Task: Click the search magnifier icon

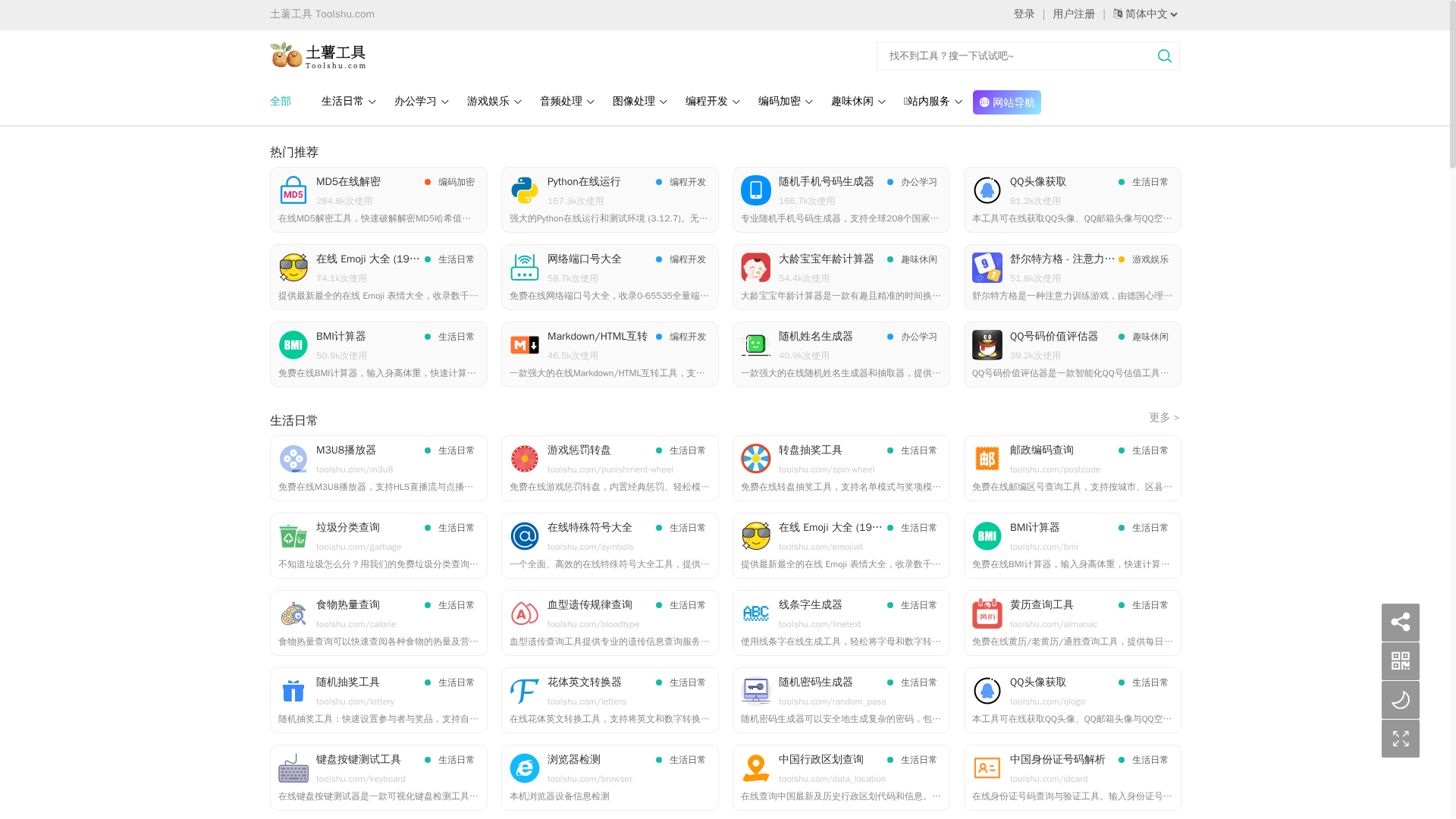Action: (x=1164, y=56)
